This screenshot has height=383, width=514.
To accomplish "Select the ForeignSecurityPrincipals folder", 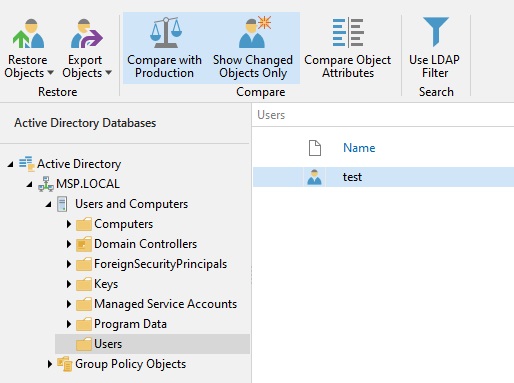I will (x=160, y=264).
